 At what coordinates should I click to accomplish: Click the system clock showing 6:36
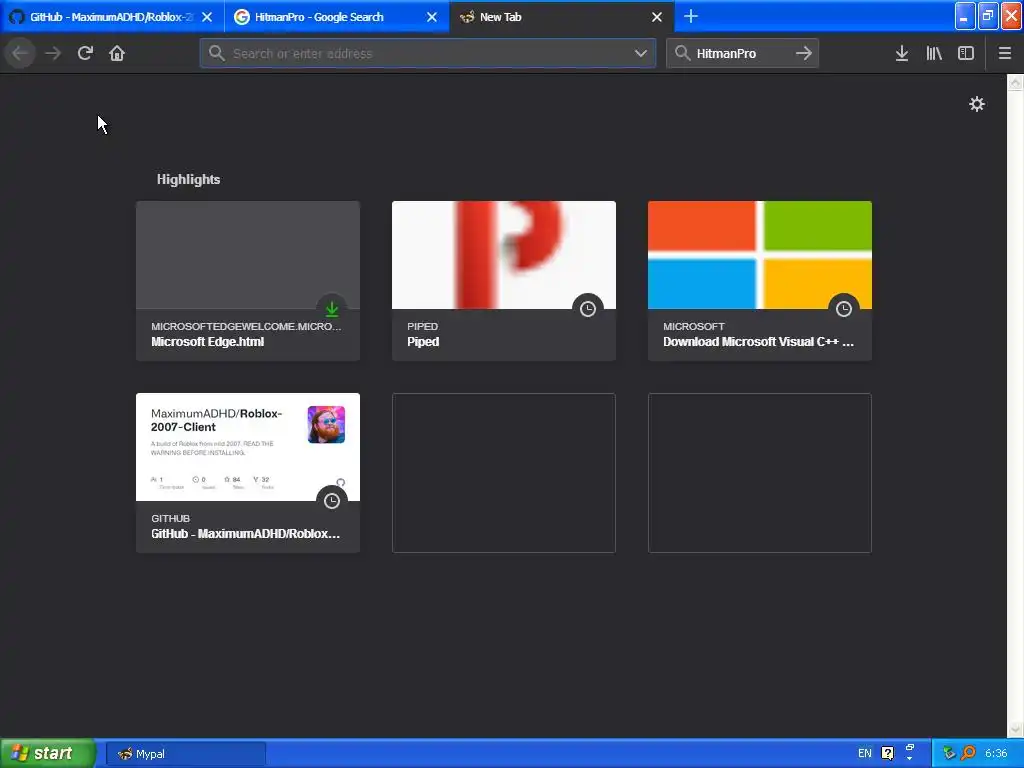(996, 754)
